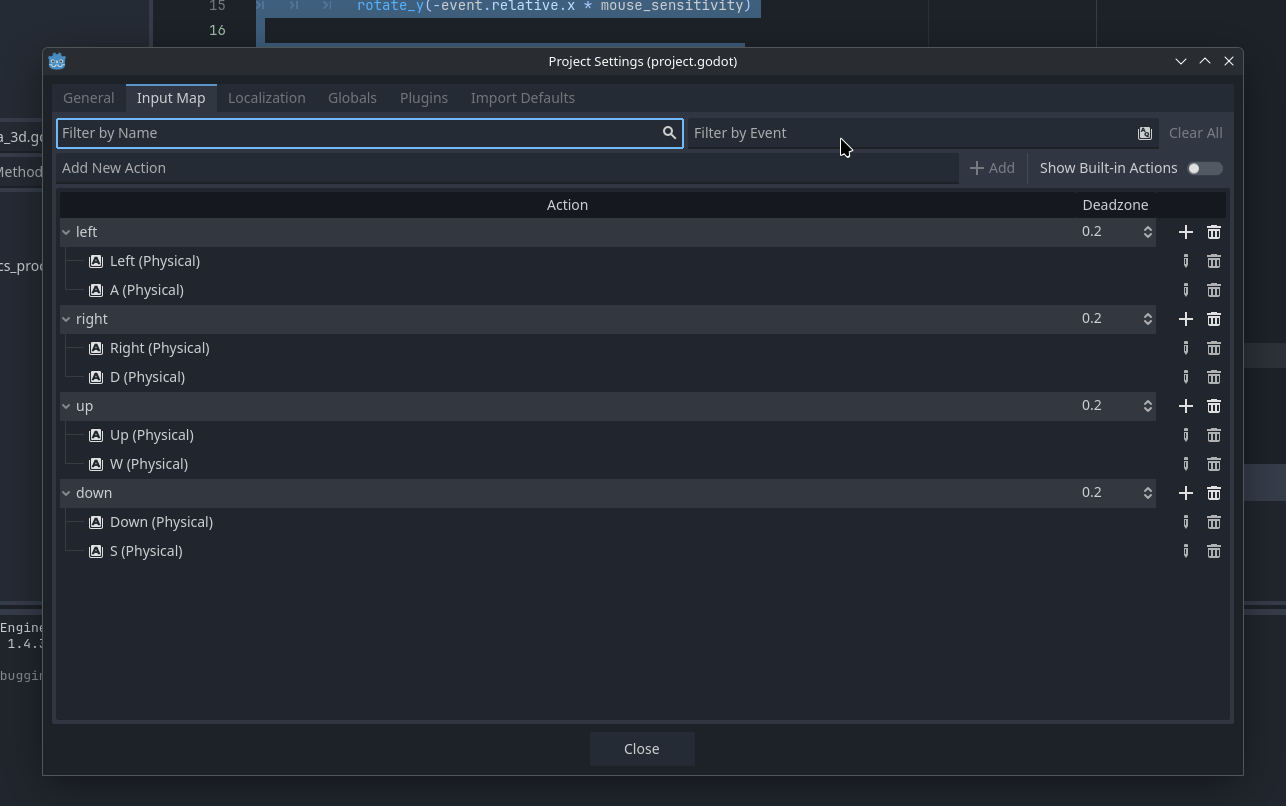Open the Localization tab
The height and width of the screenshot is (806, 1286).
266,98
